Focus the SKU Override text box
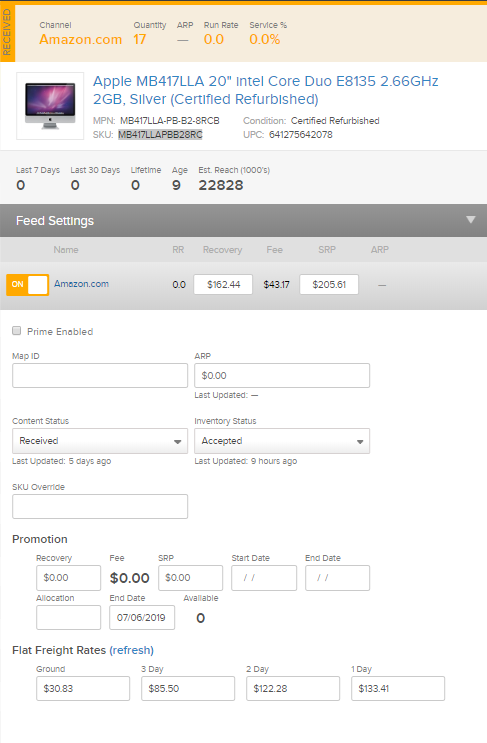This screenshot has width=487, height=743. click(100, 507)
